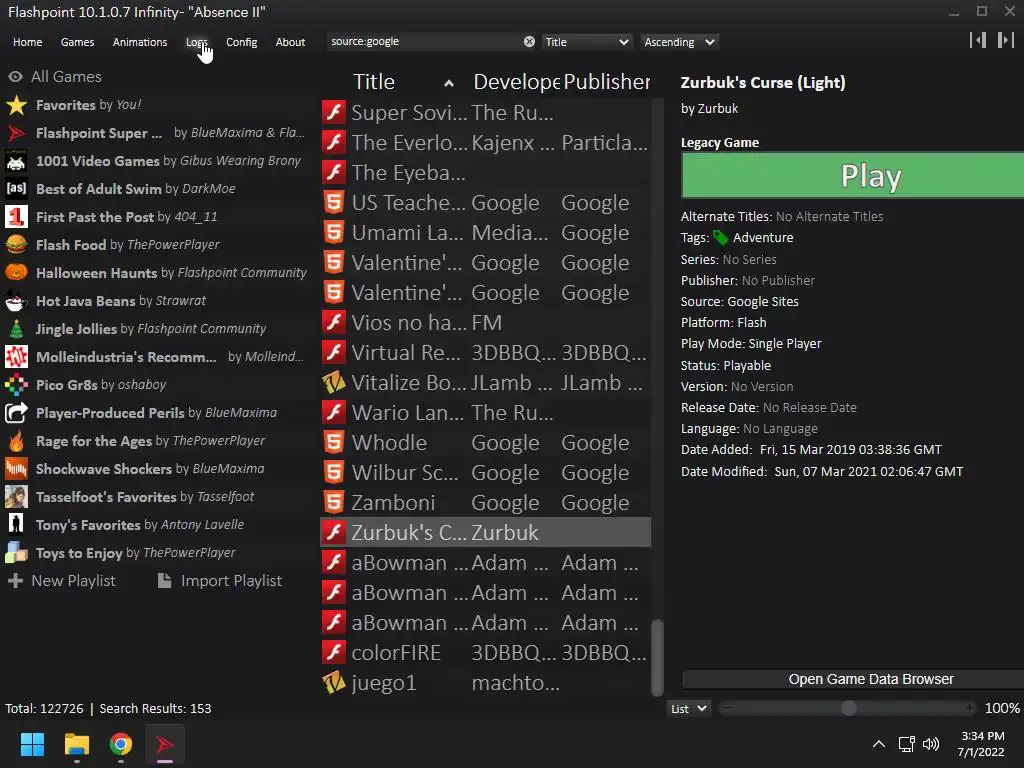Open the Ascending order dropdown
Viewport: 1024px width, 768px height.
(679, 42)
